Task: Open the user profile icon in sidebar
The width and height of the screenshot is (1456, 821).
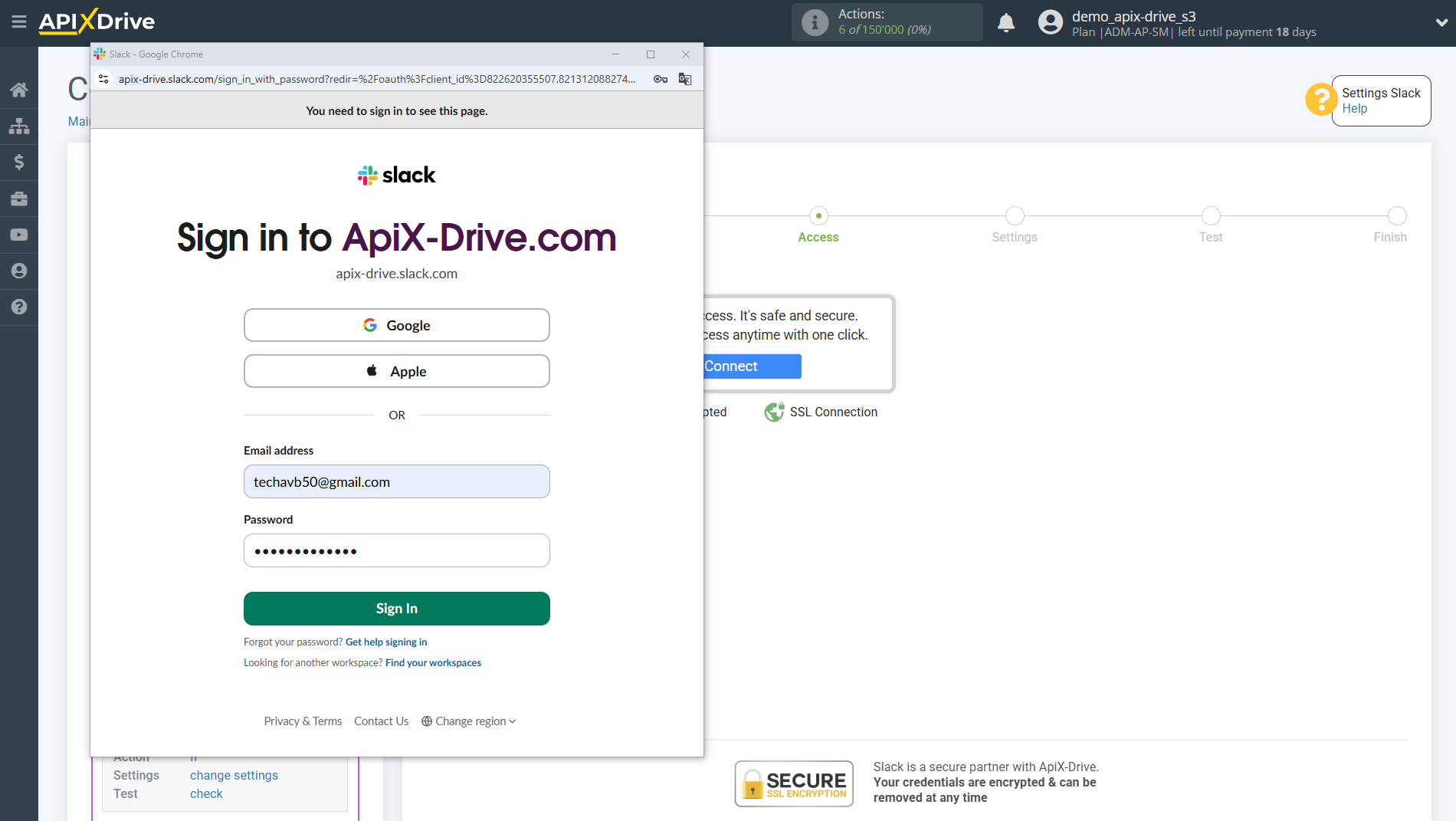Action: (19, 271)
